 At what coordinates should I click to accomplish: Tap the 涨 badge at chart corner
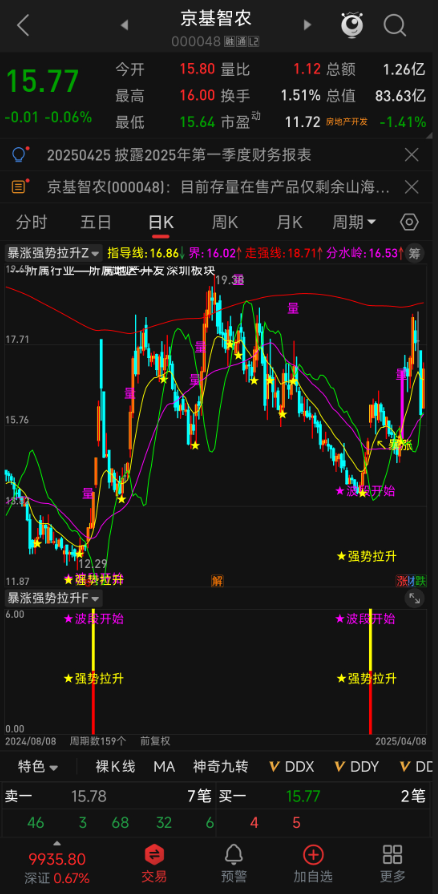403,581
